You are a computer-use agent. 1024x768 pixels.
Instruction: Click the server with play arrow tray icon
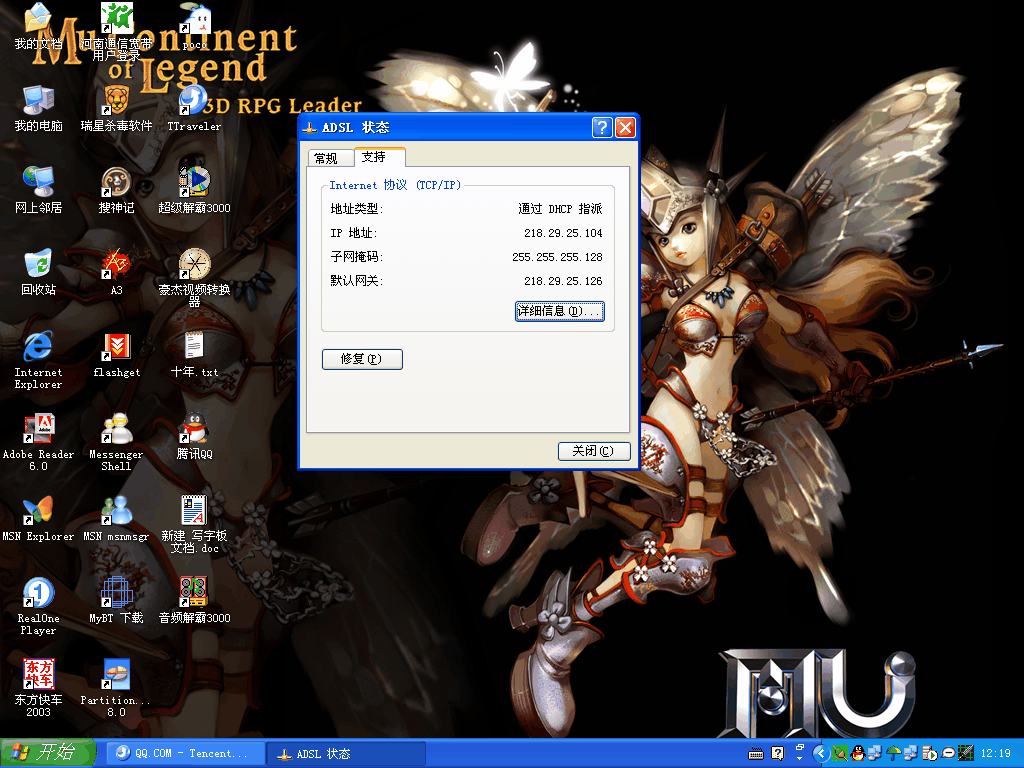click(930, 754)
